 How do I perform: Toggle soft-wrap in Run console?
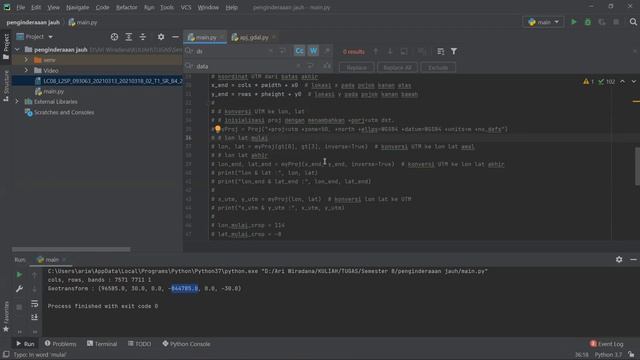click(x=34, y=303)
